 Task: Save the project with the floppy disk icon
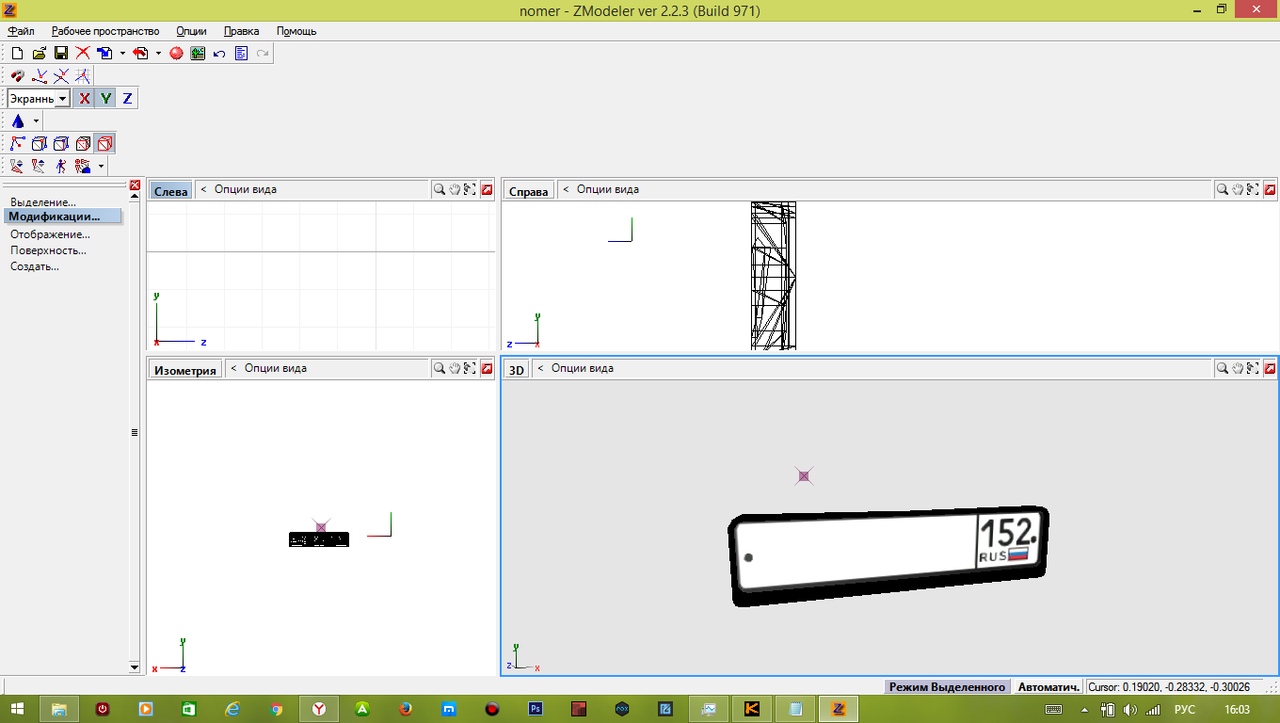(61, 53)
